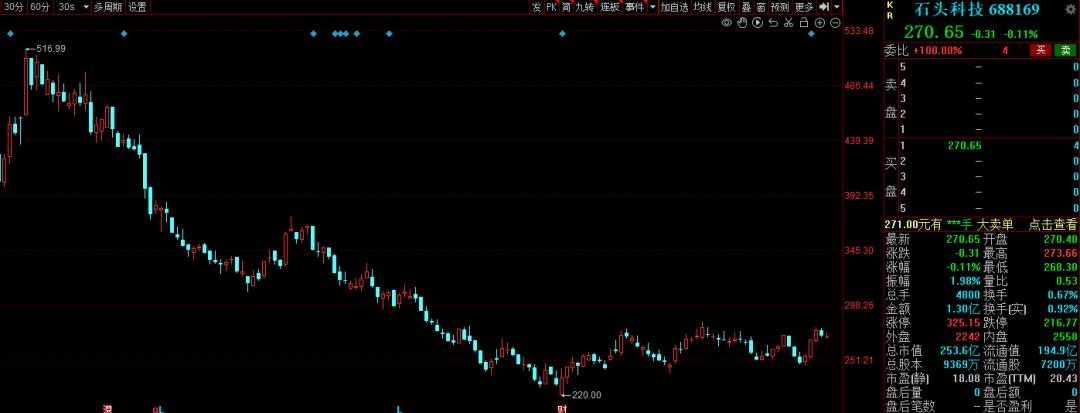Click 市盈(TTM) value 20.43
The width and height of the screenshot is (1080, 413).
(x=1063, y=379)
